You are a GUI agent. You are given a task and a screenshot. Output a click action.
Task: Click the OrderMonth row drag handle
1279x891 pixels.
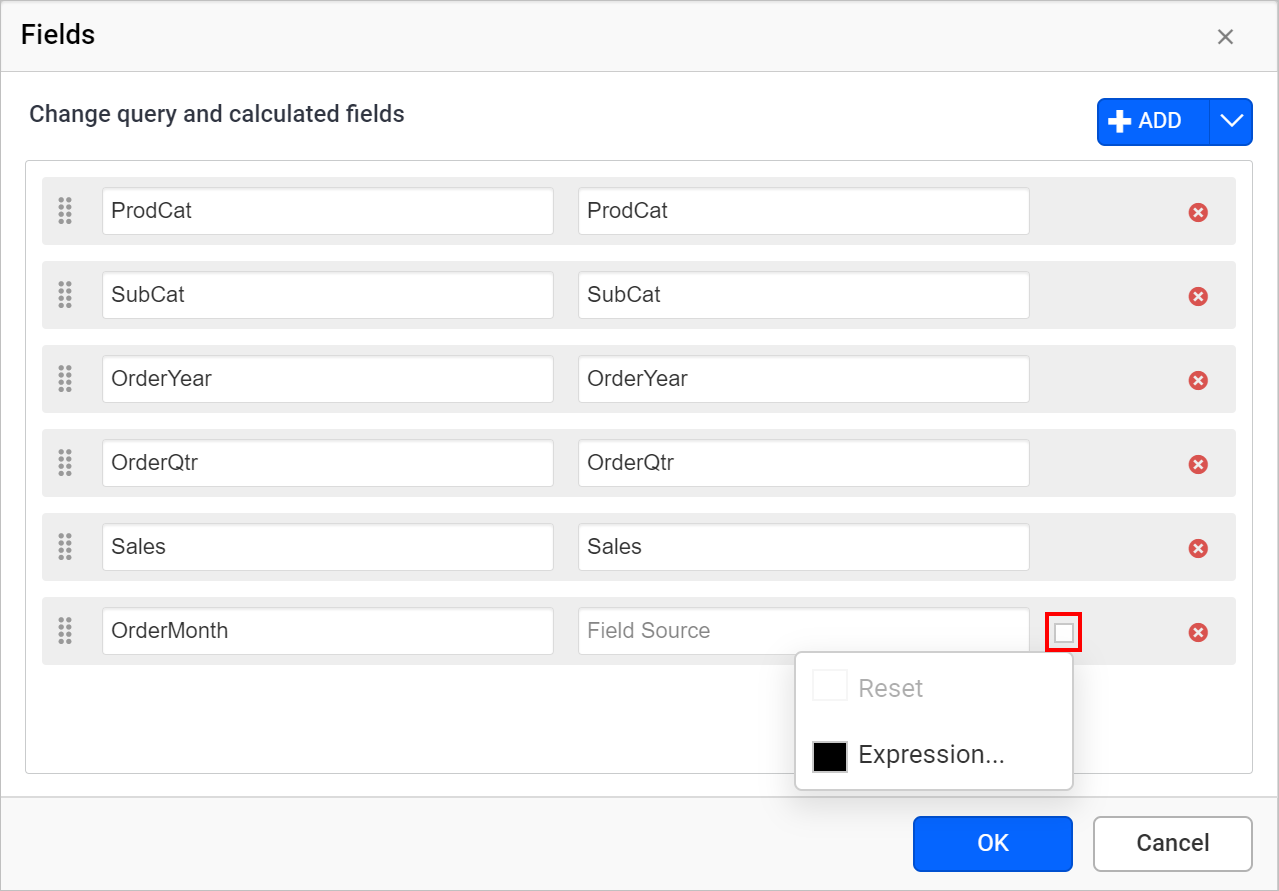click(x=65, y=631)
